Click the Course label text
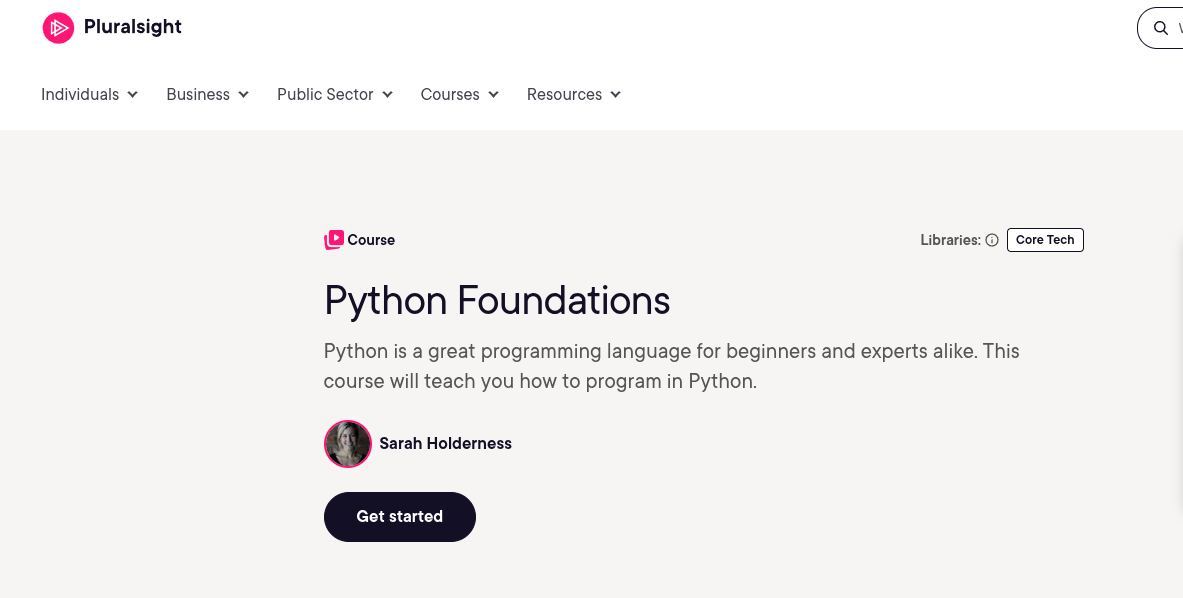 click(x=371, y=240)
